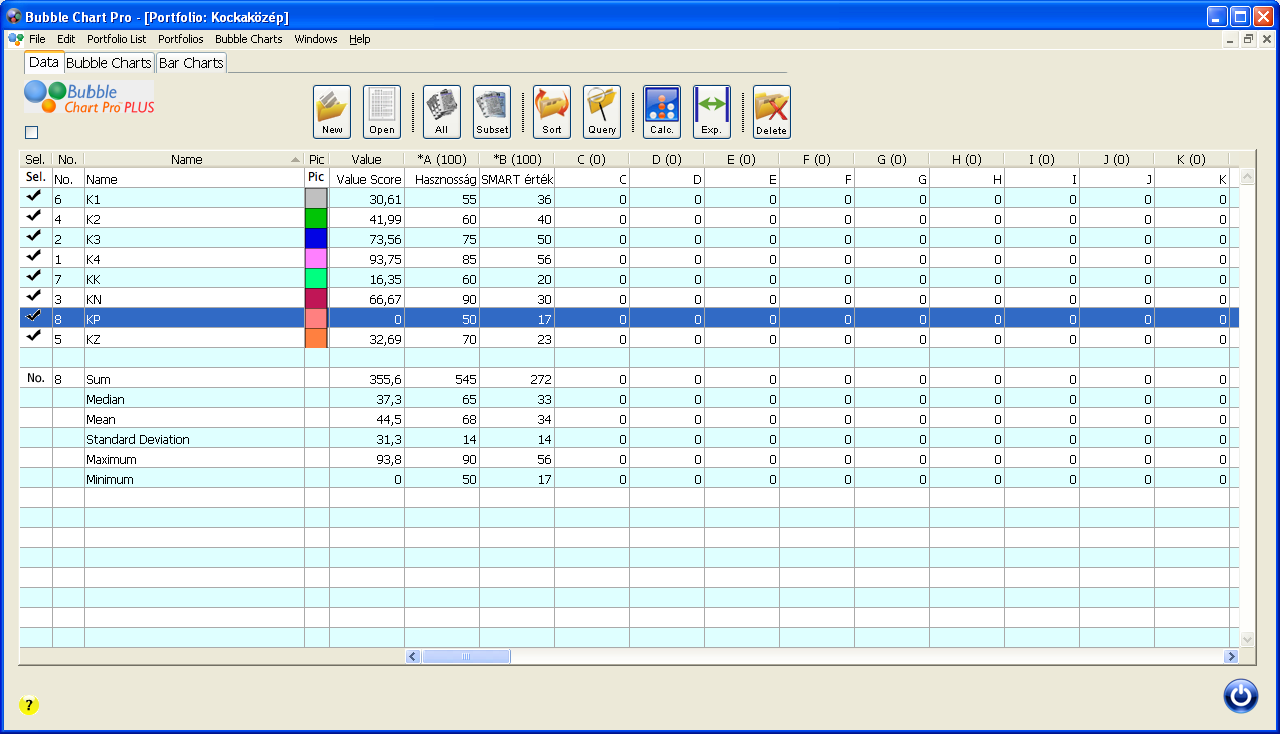
Task: Click the Standard Deviation row label
Action: click(x=138, y=440)
